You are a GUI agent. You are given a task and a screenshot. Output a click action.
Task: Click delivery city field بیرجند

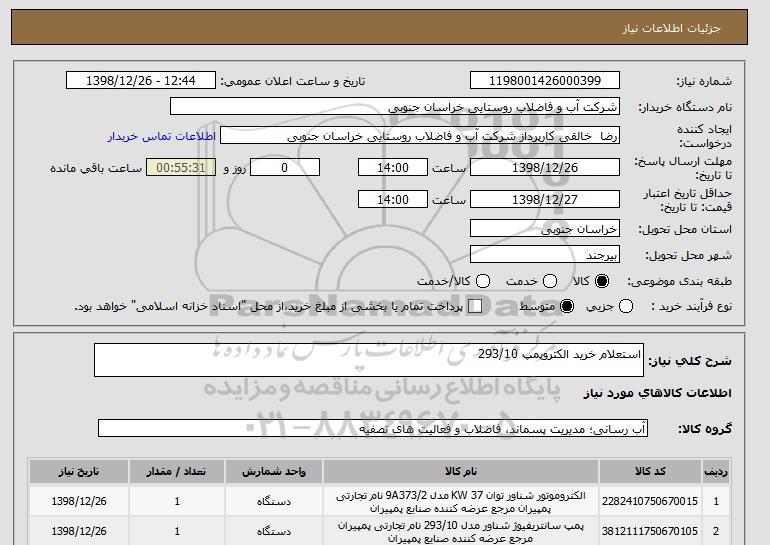click(545, 255)
